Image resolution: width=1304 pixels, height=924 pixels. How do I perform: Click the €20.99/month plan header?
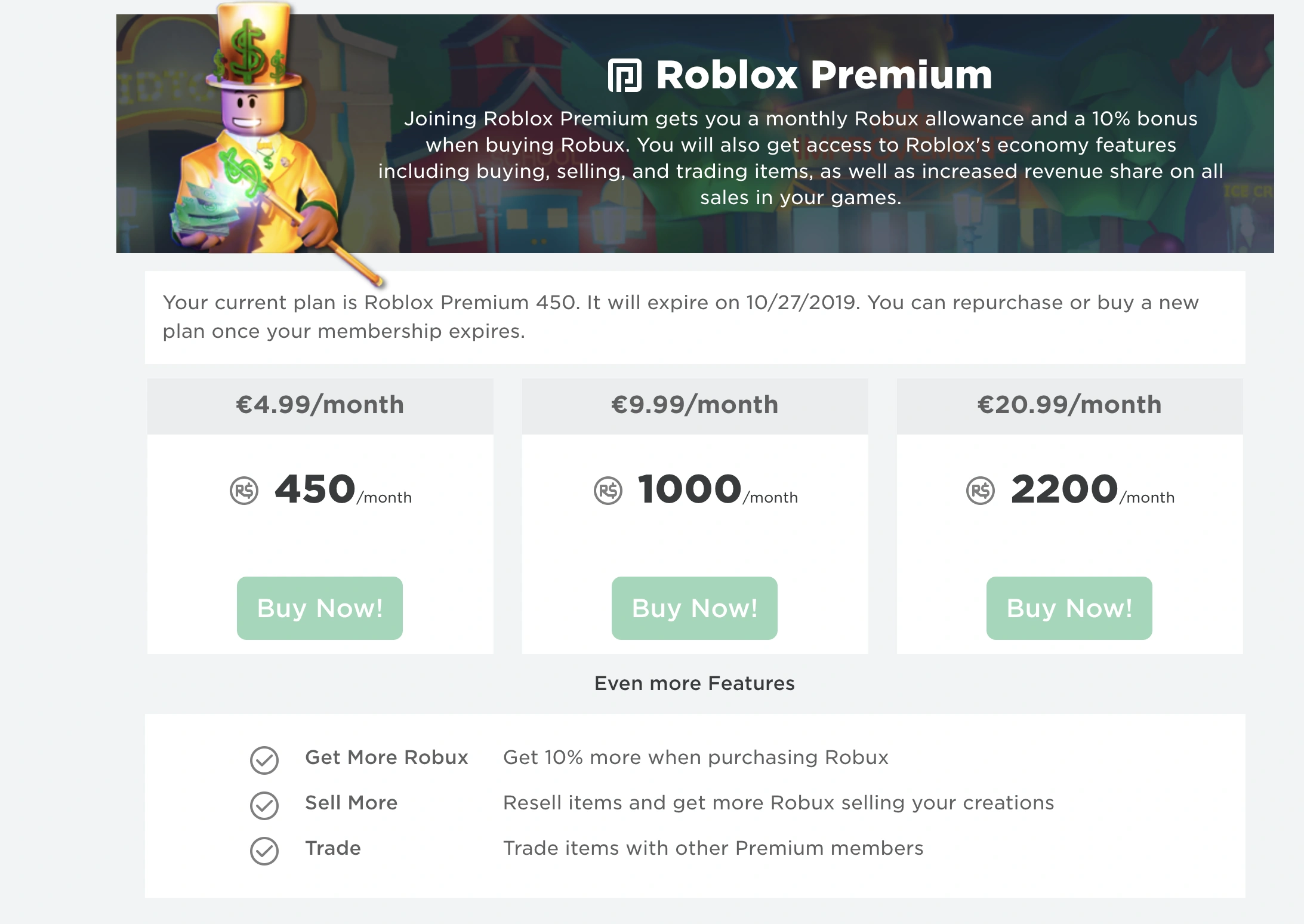(x=1069, y=405)
